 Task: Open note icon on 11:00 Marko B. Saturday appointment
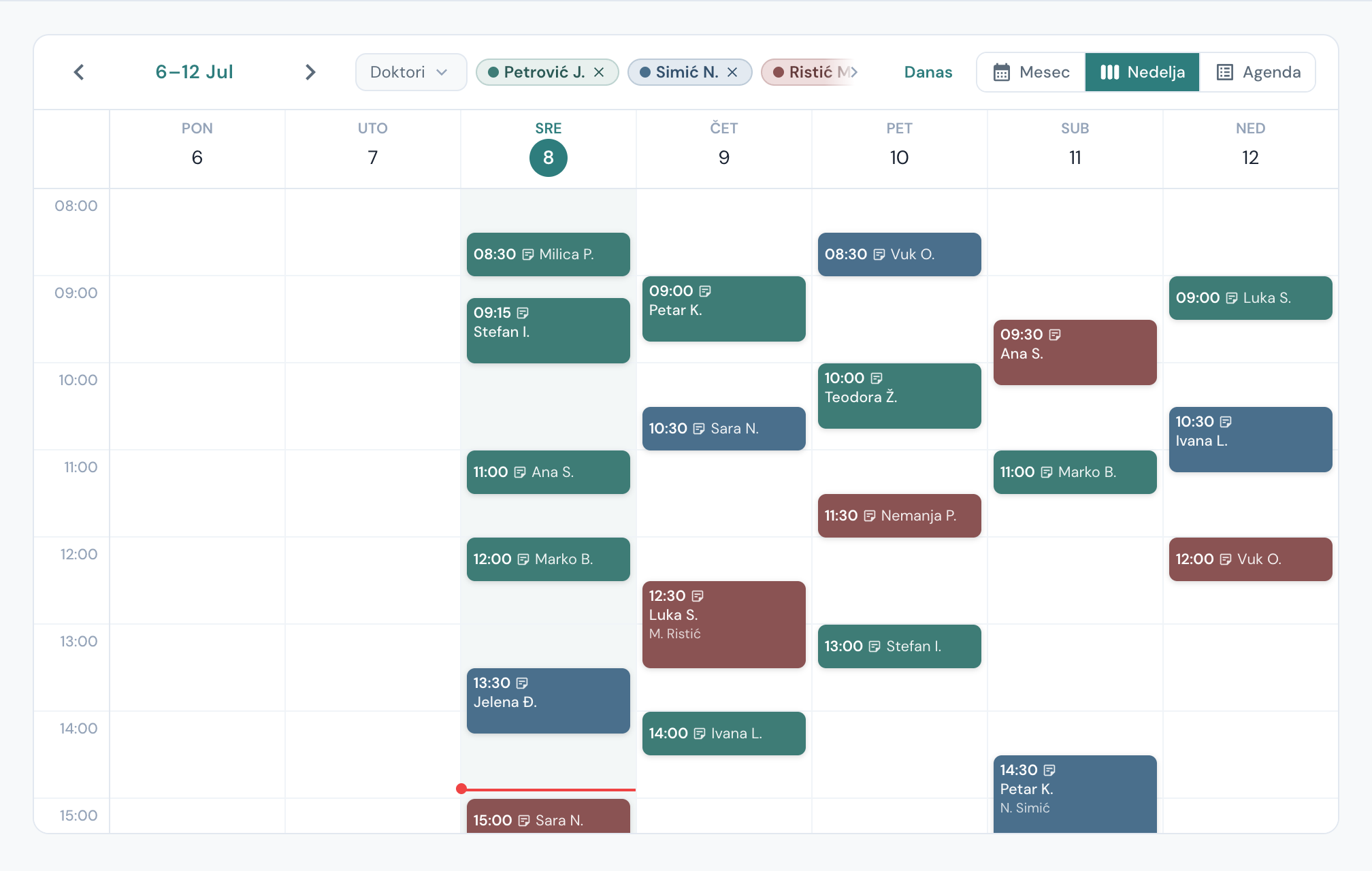(1047, 472)
